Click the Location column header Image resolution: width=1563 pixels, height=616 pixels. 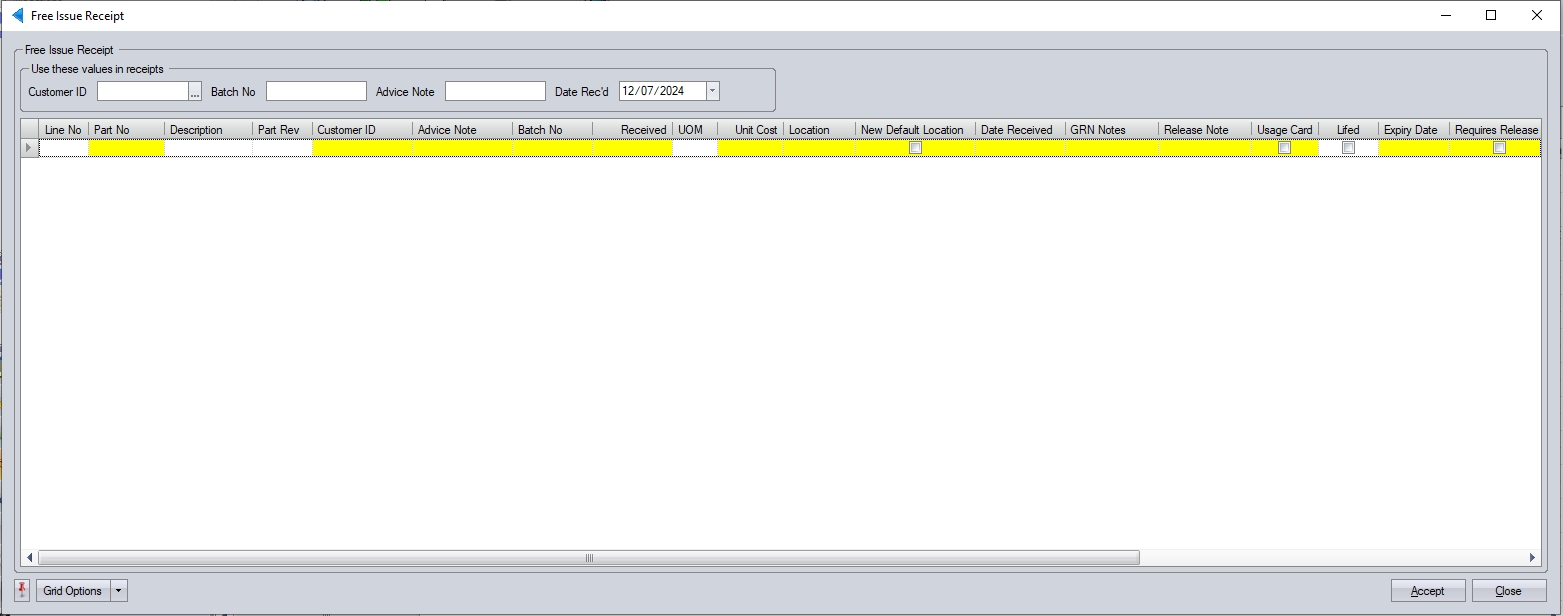click(x=819, y=130)
